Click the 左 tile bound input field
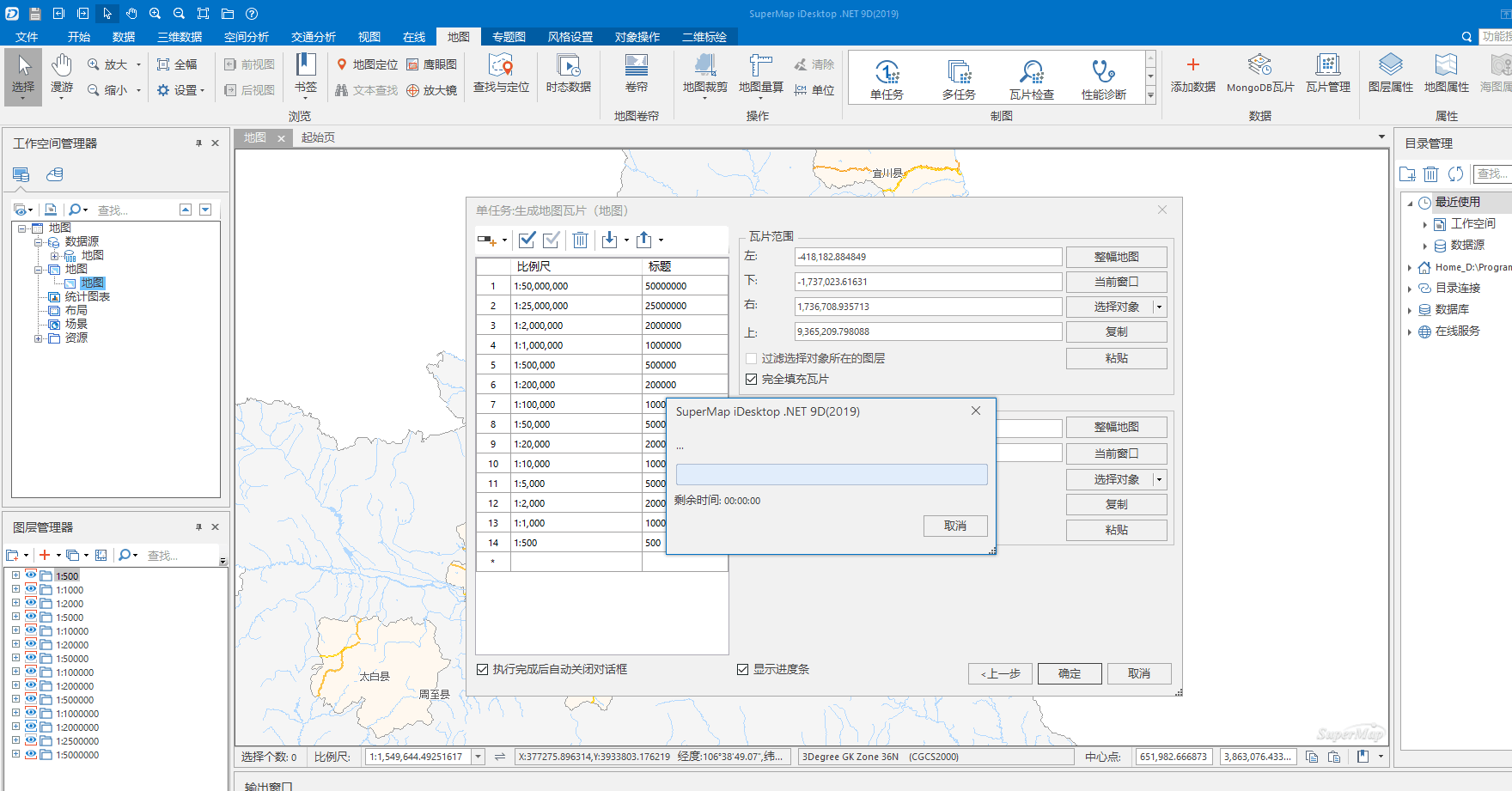 929,257
